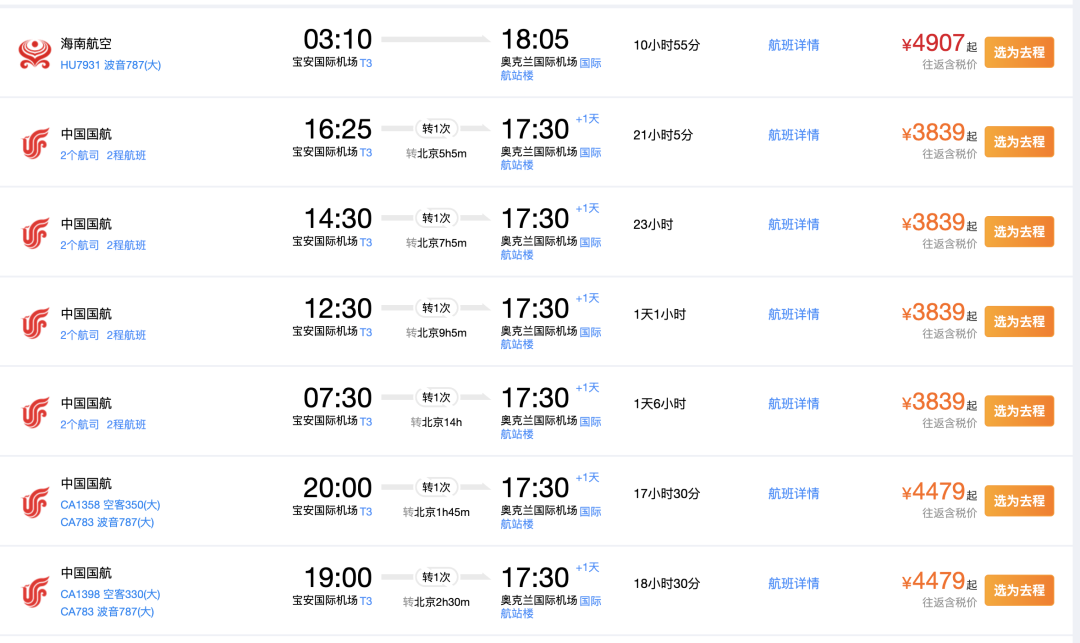1080x643 pixels.
Task: Click Air China logo on 19:00 flight
Action: [35, 592]
